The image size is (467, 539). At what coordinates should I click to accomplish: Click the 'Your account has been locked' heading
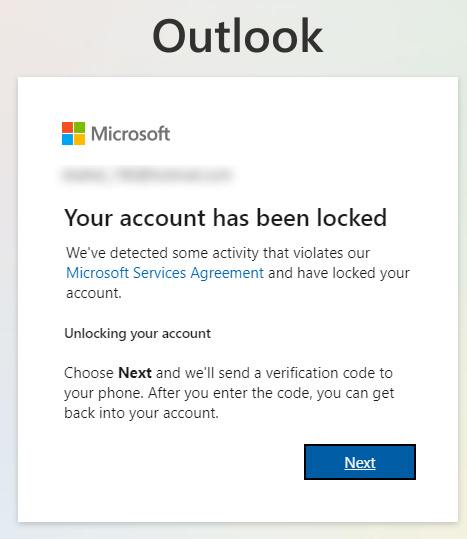click(226, 218)
